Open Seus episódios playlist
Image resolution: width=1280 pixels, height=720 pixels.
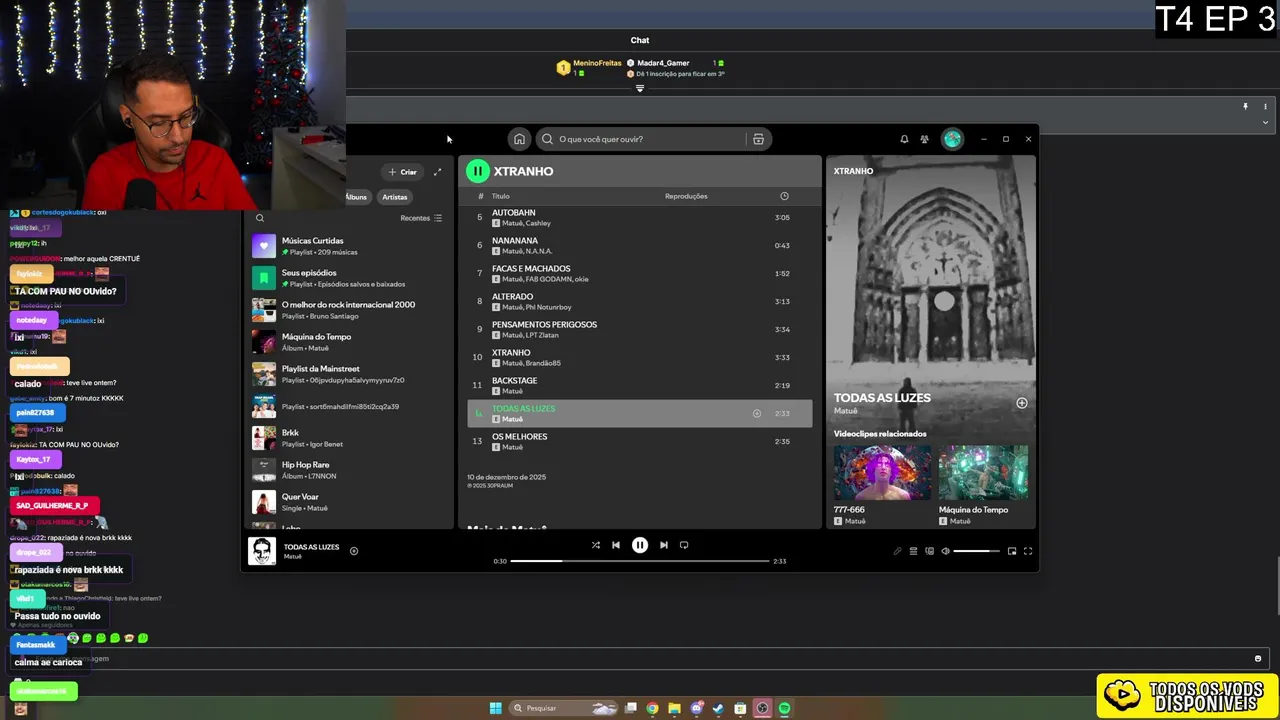click(347, 278)
